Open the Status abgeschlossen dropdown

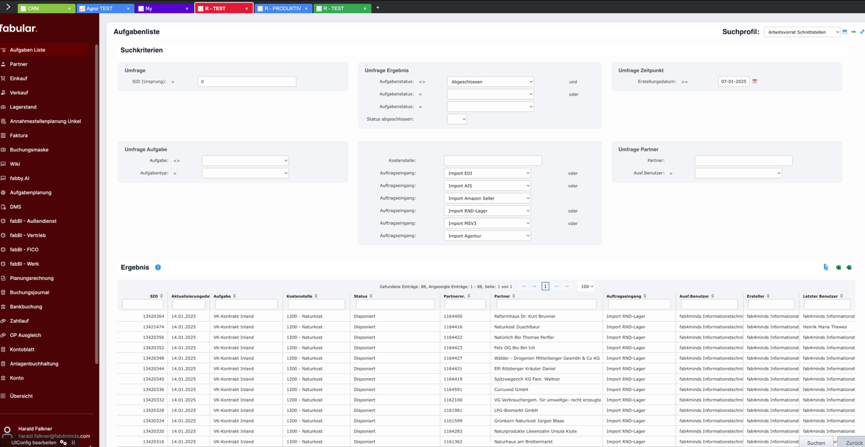tap(457, 119)
